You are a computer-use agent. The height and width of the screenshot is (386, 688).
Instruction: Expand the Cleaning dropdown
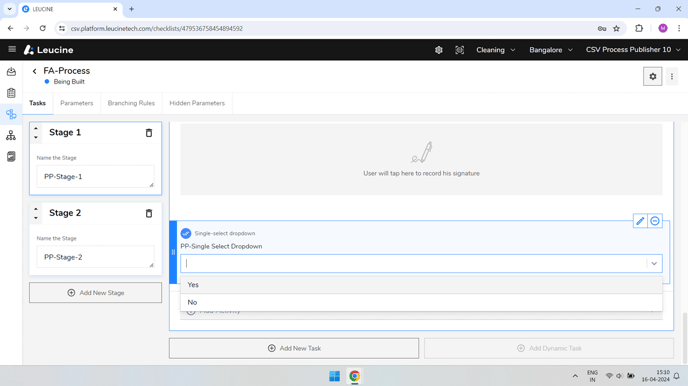(496, 50)
